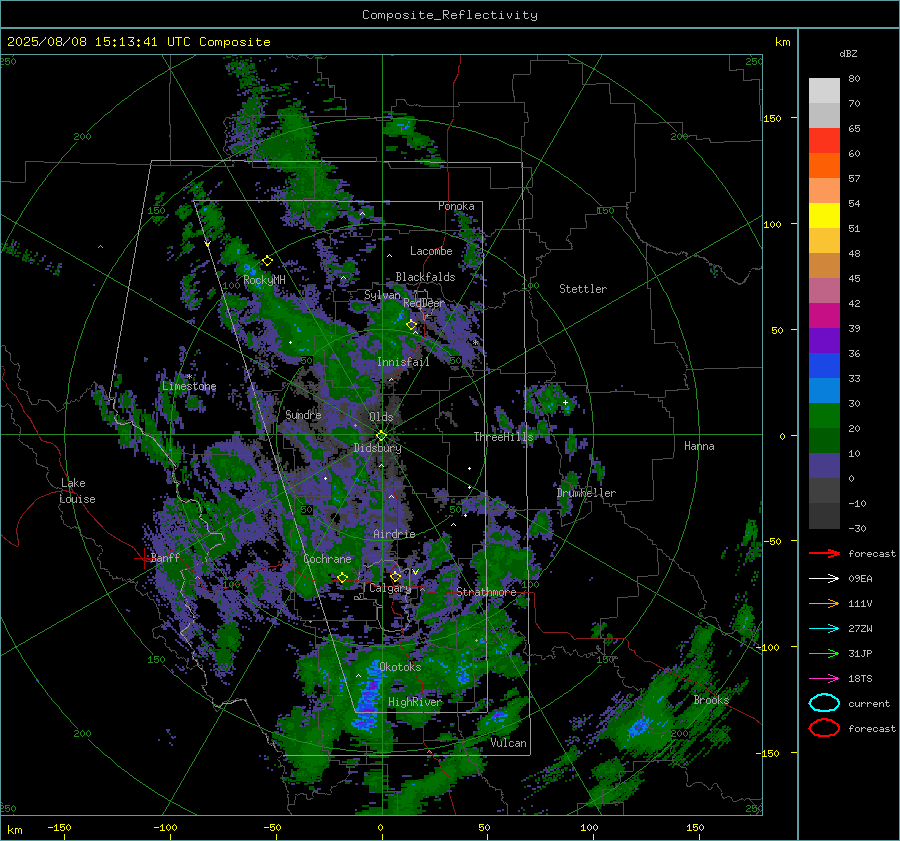Click the Calgary city label
The height and width of the screenshot is (841, 900).
pos(390,588)
